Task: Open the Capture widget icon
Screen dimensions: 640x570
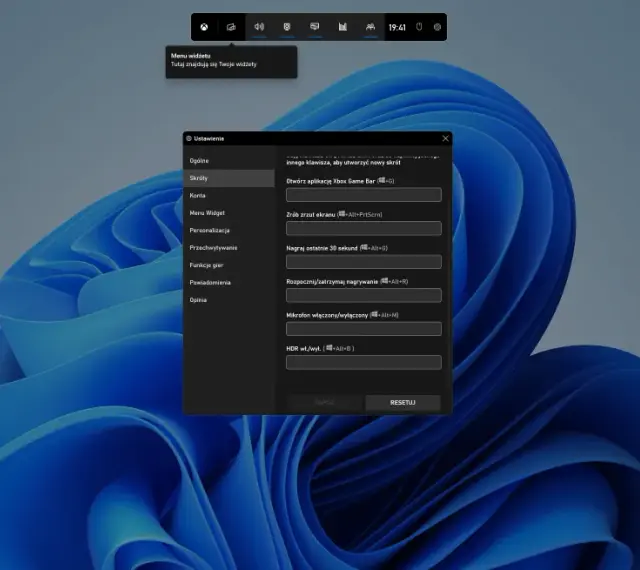Action: click(287, 27)
